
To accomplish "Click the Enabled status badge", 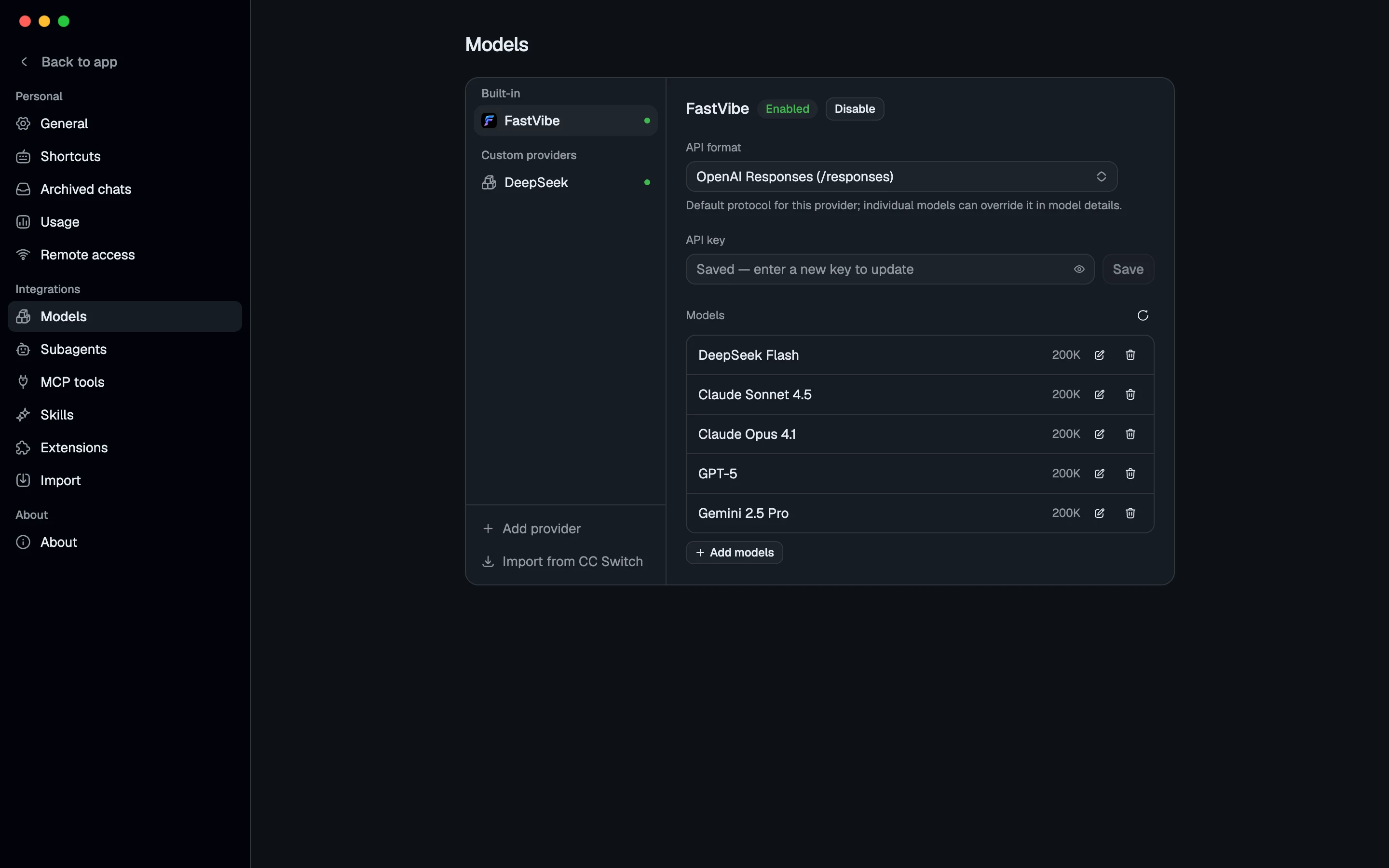I will click(787, 109).
